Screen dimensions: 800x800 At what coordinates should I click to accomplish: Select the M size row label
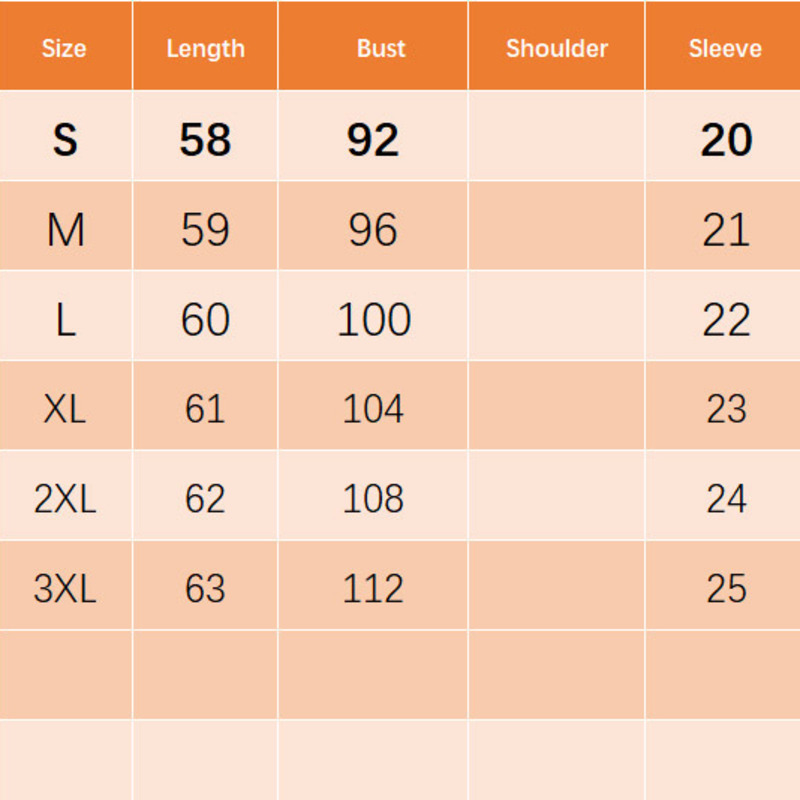65,231
